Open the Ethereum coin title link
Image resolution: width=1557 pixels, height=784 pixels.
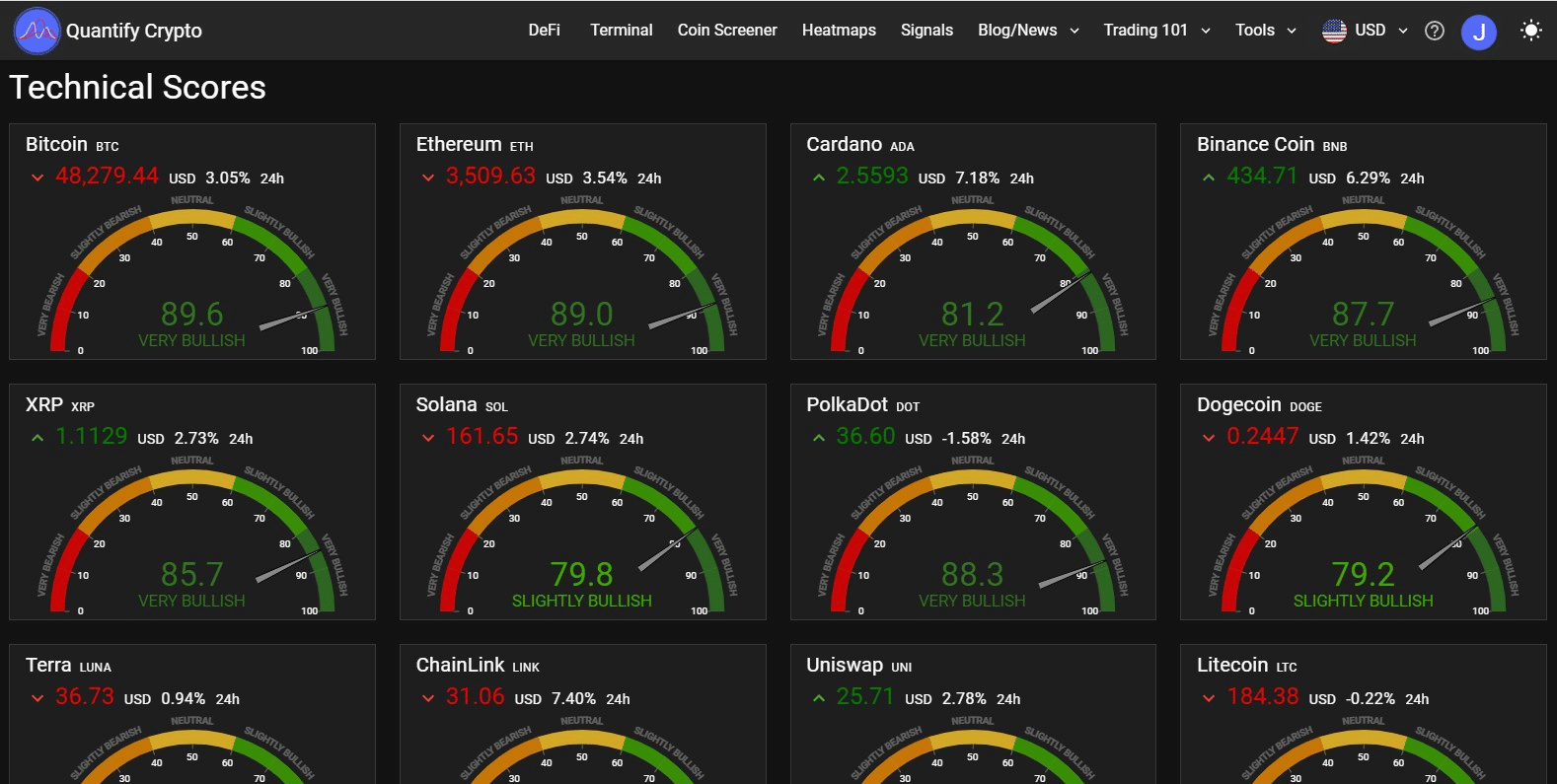[x=475, y=145]
